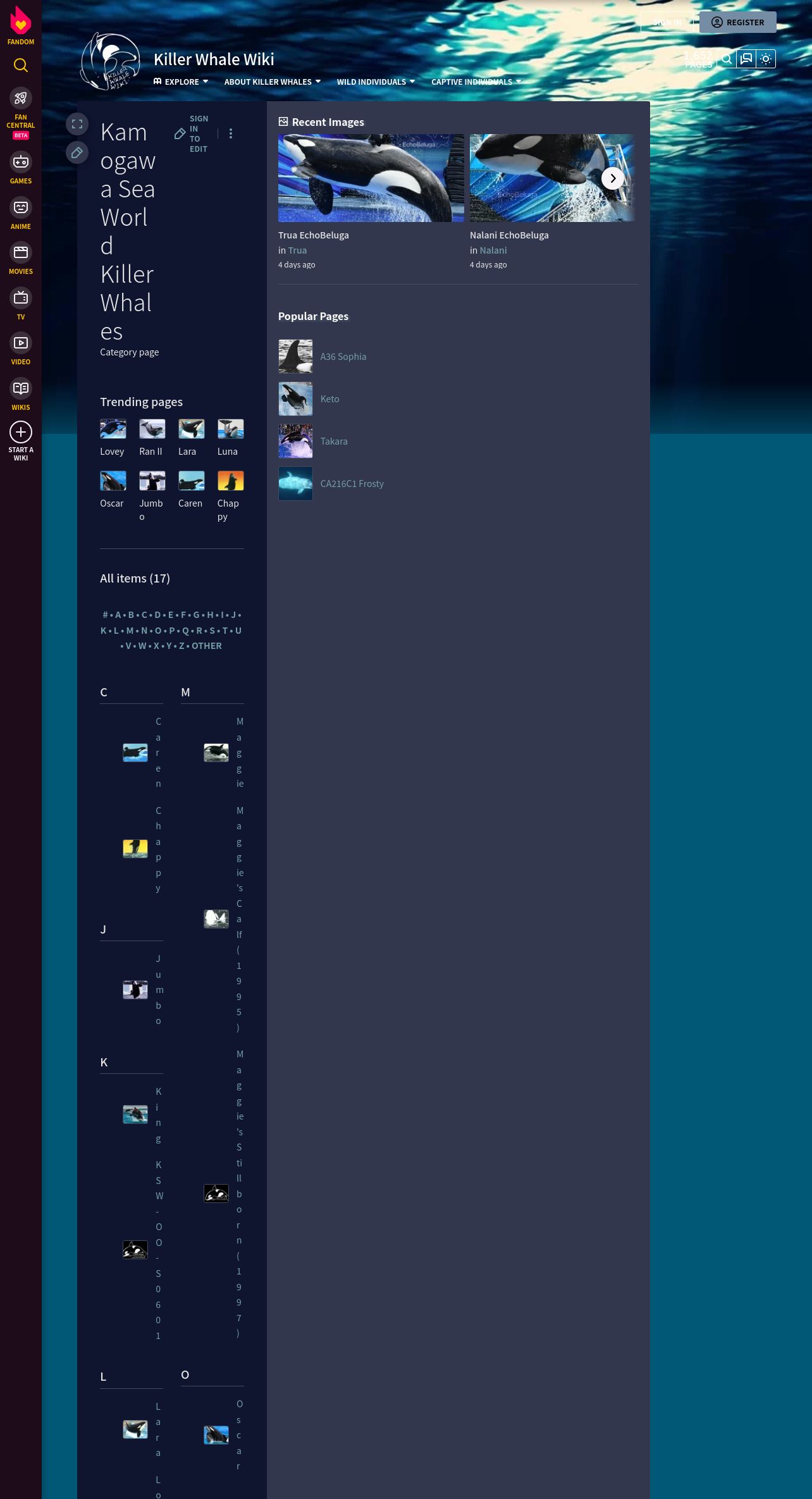Expand page to full width
Viewport: 812px width, 1499px height.
coord(77,124)
